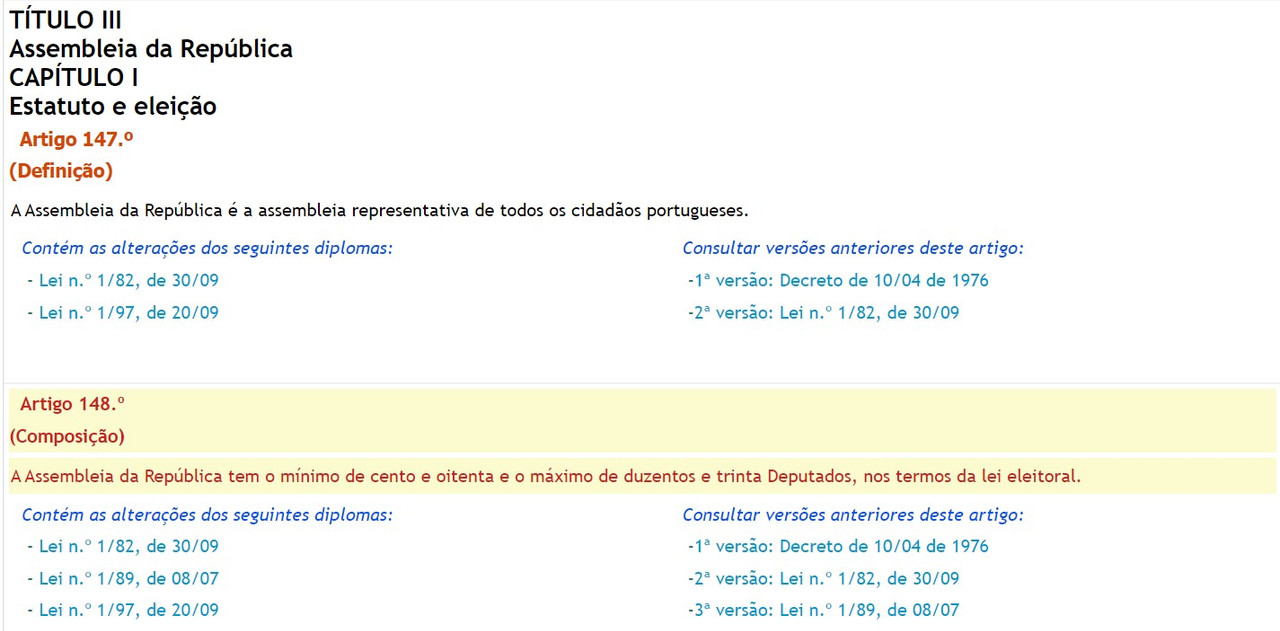Click the (Composição) subtitle
Image resolution: width=1280 pixels, height=631 pixels.
tap(67, 436)
